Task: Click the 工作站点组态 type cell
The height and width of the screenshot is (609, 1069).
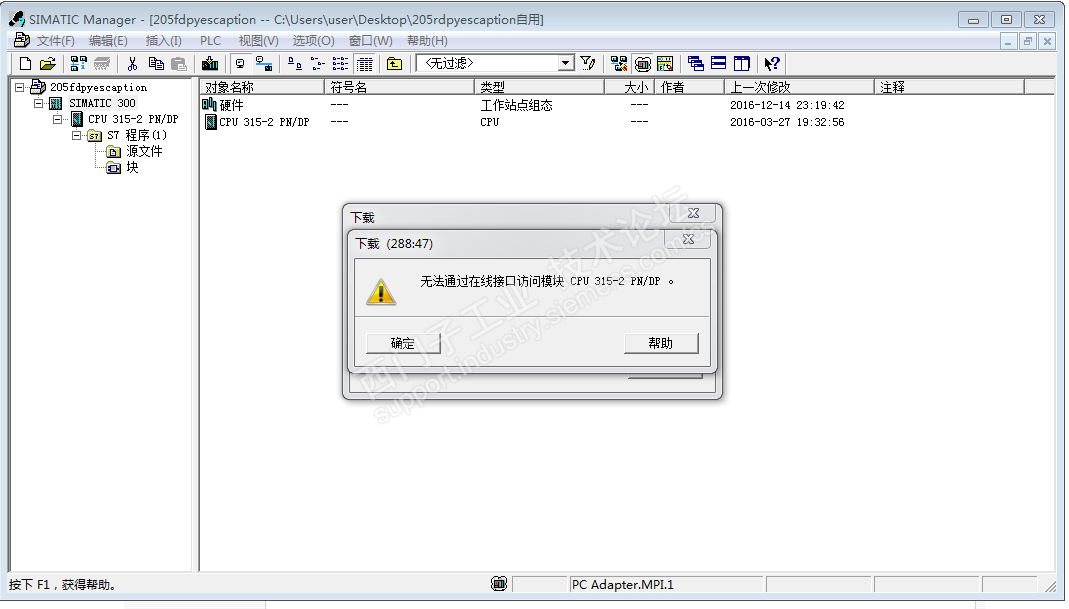Action: pyautogui.click(x=516, y=105)
